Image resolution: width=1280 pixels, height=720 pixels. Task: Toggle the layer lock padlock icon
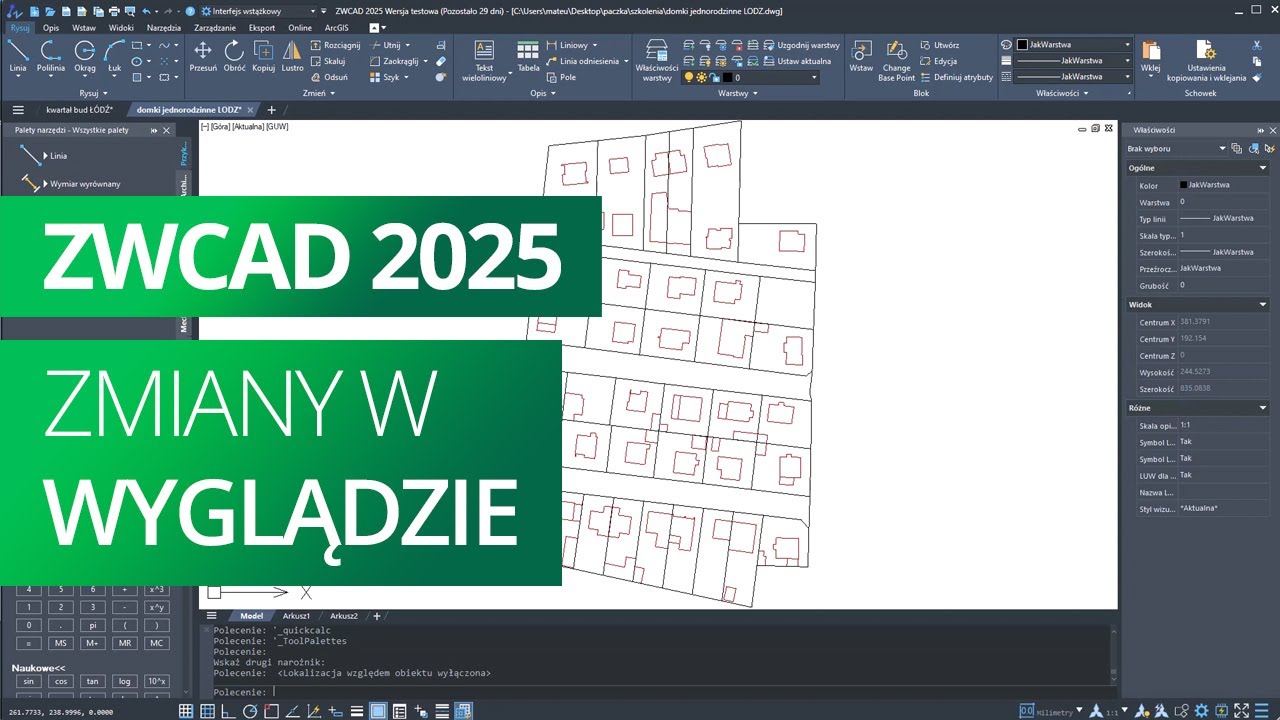coord(714,77)
